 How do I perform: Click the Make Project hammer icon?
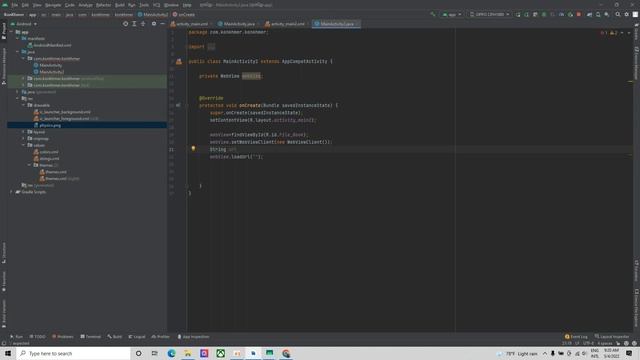(x=433, y=14)
